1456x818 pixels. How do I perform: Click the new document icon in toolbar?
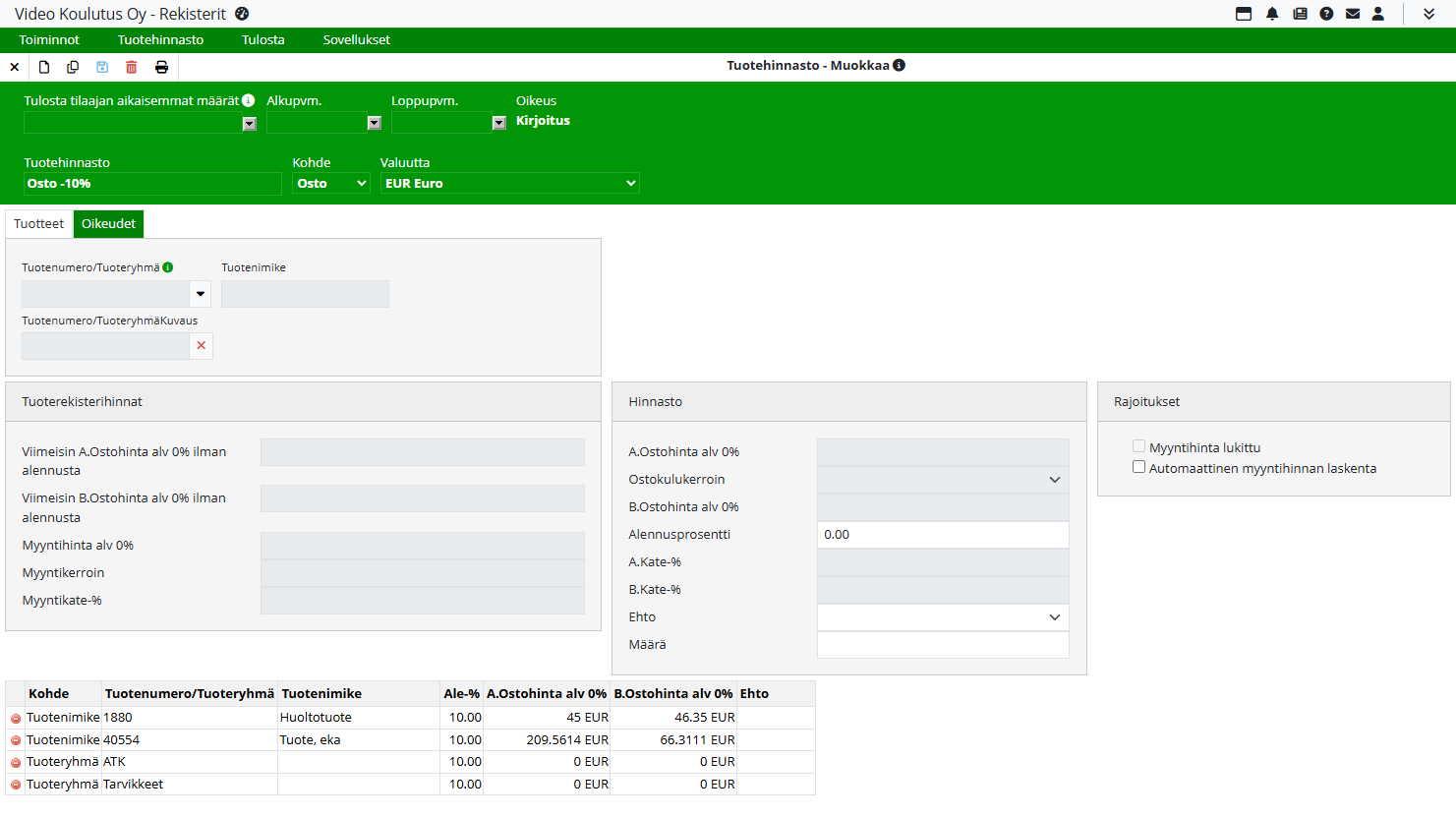pos(44,67)
